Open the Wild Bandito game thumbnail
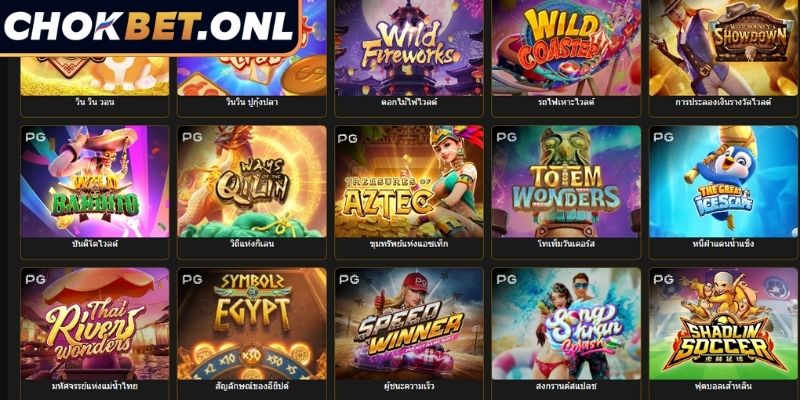The height and width of the screenshot is (400, 800). [95, 182]
